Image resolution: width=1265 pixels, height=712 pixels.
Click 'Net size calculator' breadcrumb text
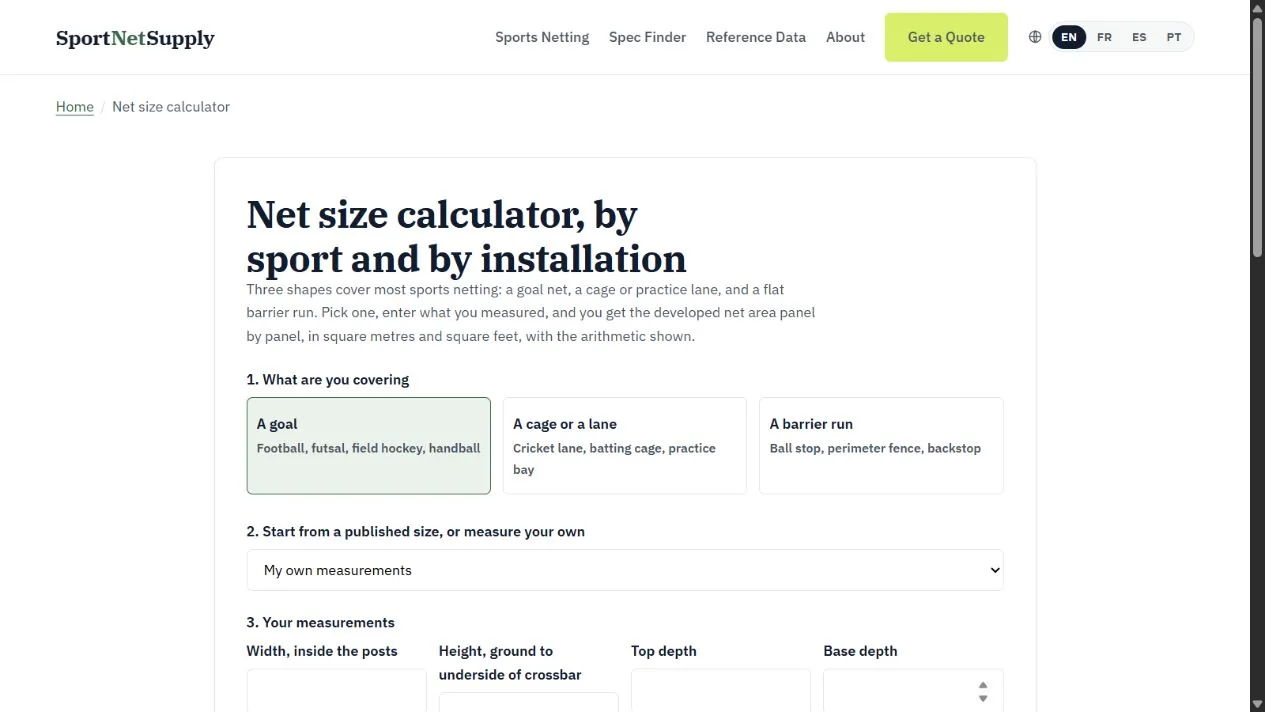[x=171, y=107]
